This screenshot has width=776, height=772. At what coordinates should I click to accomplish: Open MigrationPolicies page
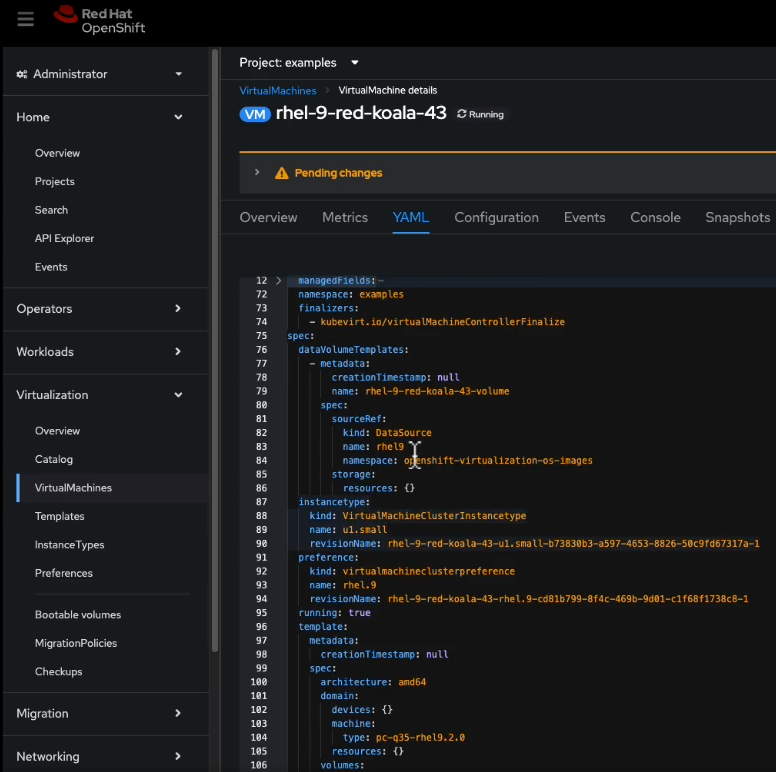[76, 643]
